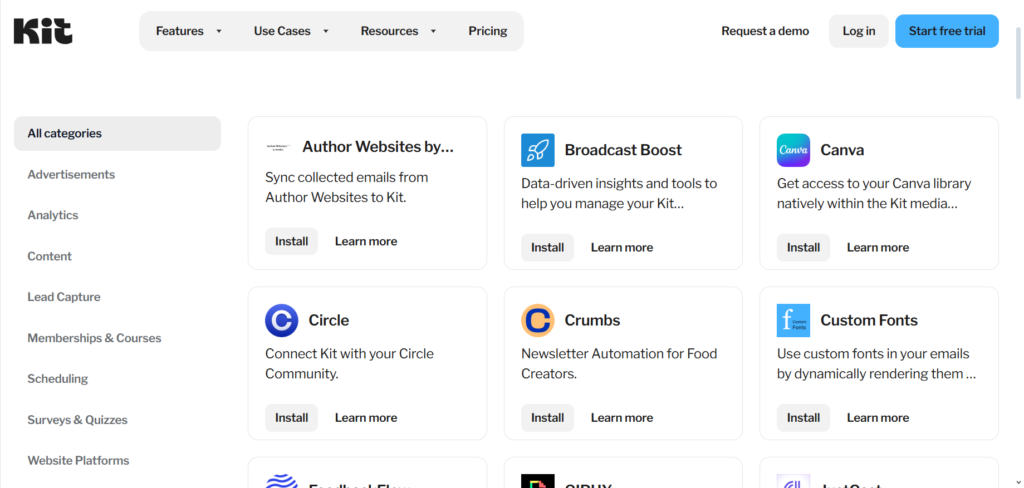1024x488 pixels.
Task: Click the Kit logo
Action: click(x=42, y=31)
